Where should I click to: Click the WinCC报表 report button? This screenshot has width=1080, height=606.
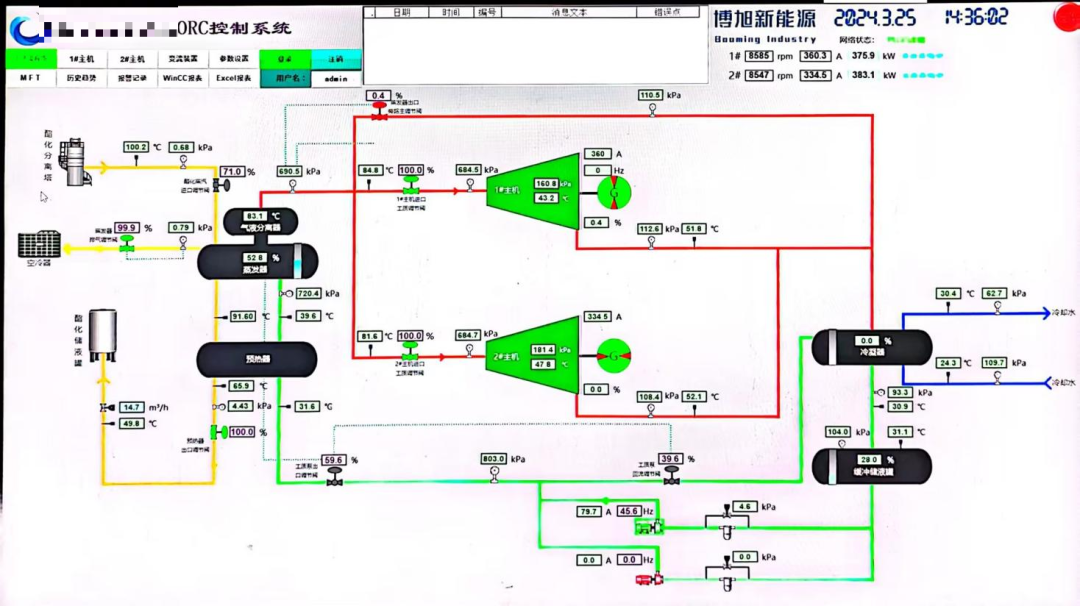183,78
